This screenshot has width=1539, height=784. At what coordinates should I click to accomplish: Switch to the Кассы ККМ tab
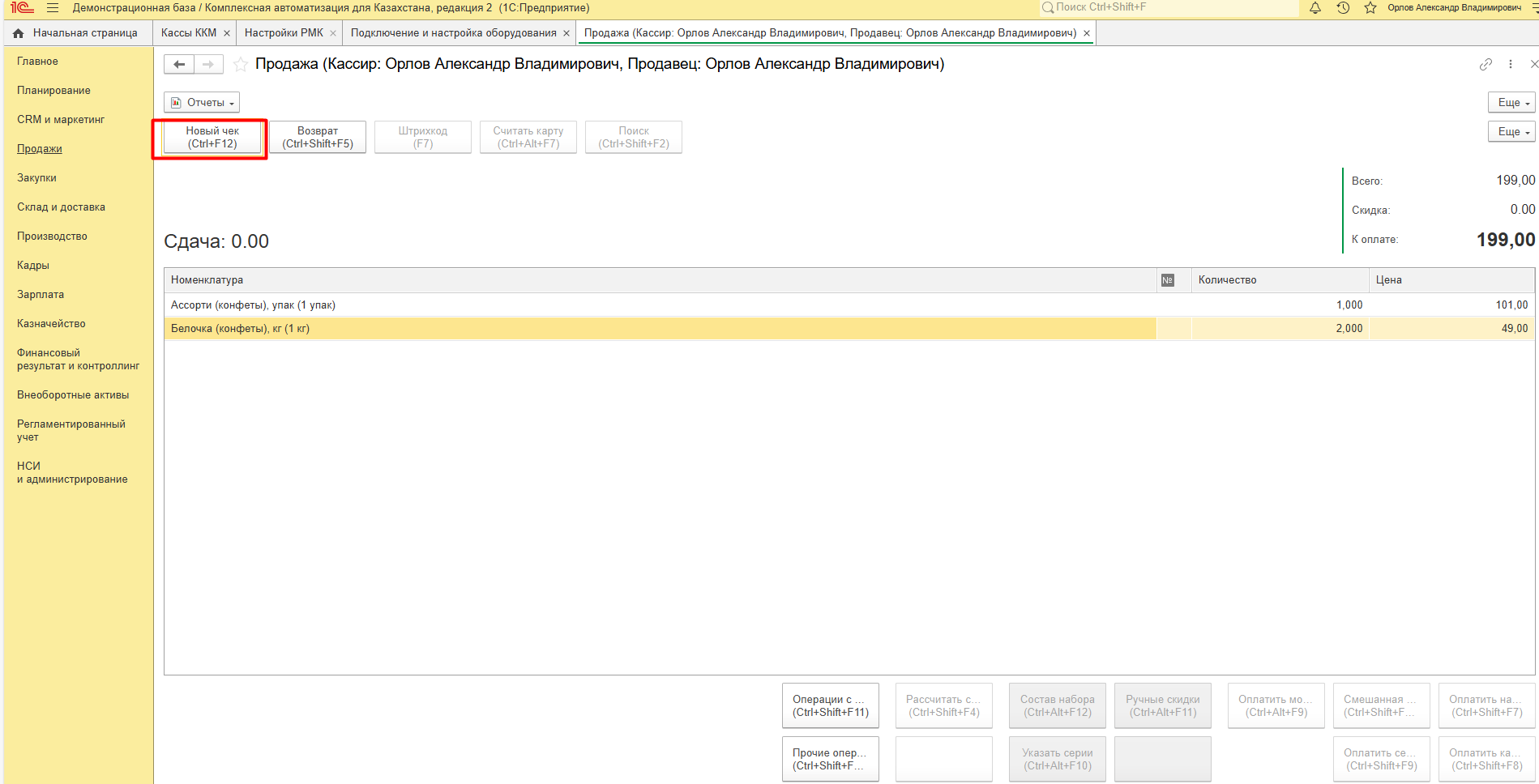coord(189,33)
